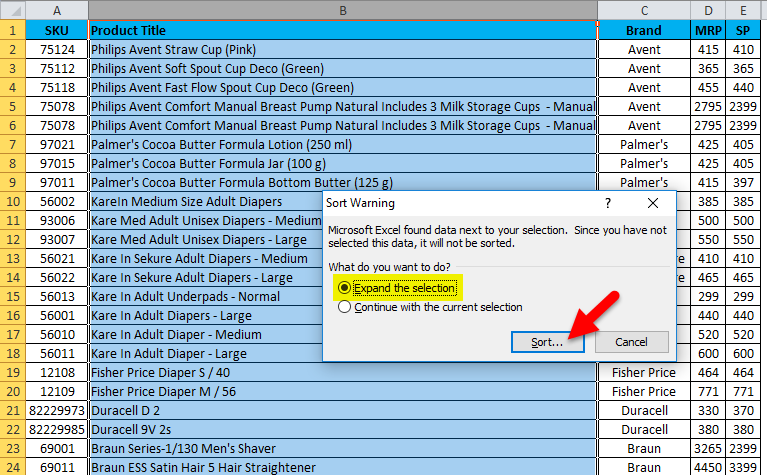Click the SP header cell

(743, 30)
